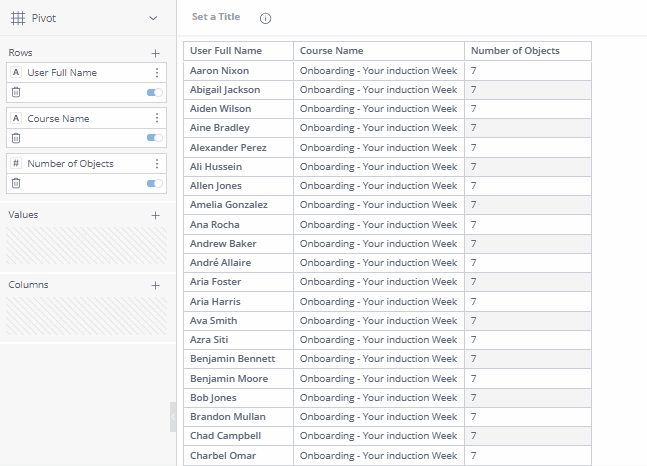Screen dimensions: 647x466
Task: Select the Ana Rocha cell
Action: pos(238,225)
